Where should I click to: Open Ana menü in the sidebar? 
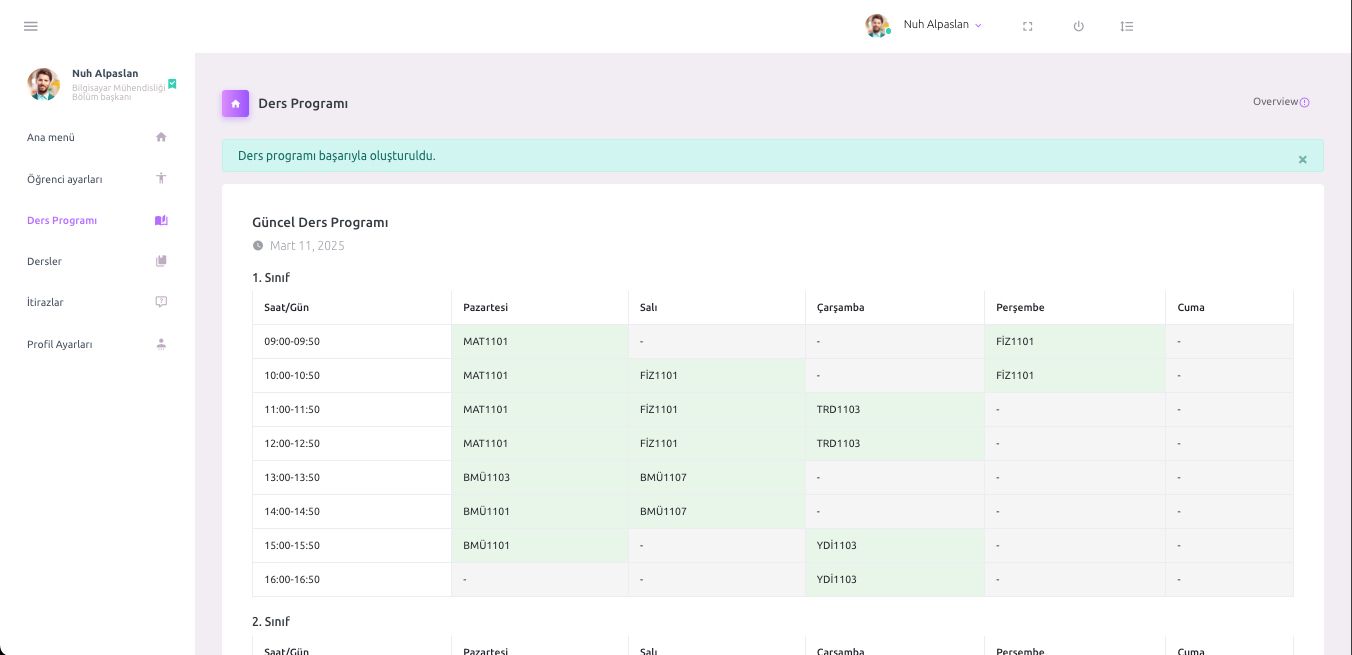point(51,137)
